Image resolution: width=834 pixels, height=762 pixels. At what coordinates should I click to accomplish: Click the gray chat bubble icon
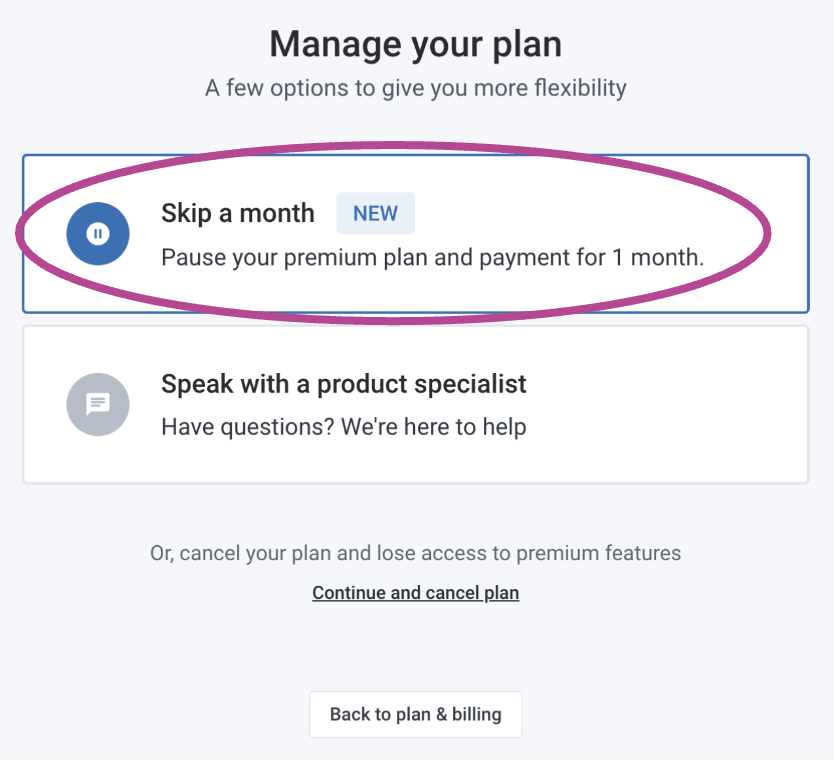click(98, 404)
